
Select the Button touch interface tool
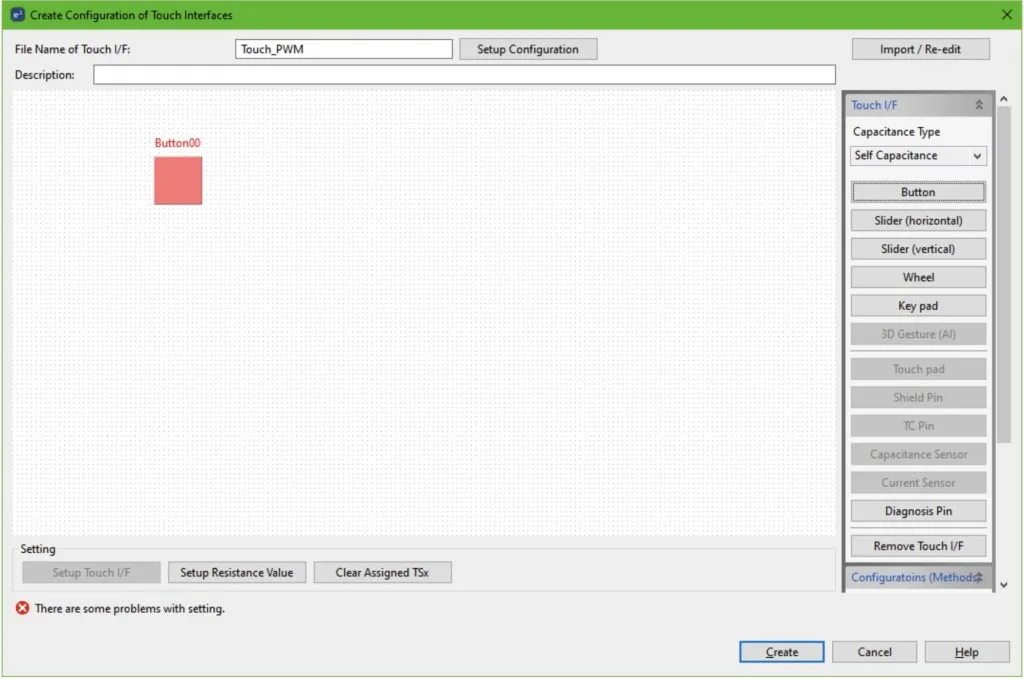917,191
